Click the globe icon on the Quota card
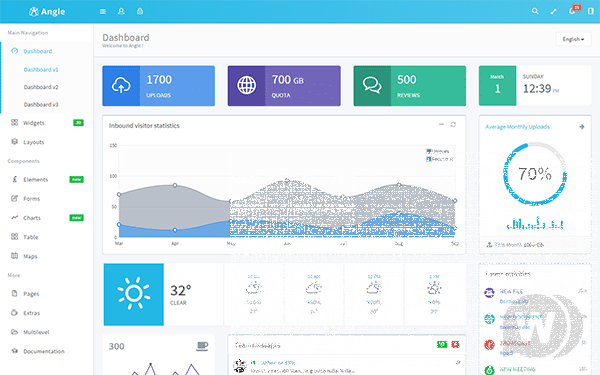 tap(246, 85)
